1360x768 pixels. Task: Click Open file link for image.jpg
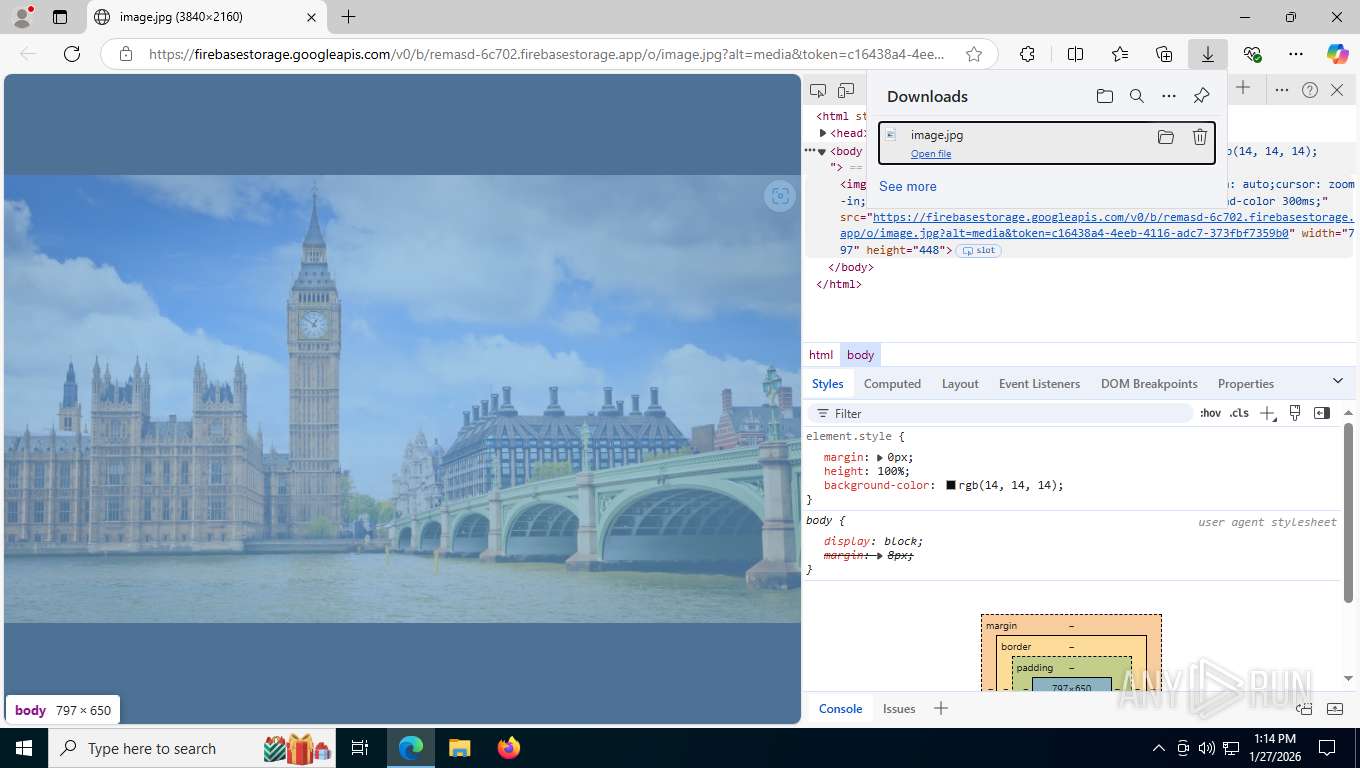click(x=931, y=154)
